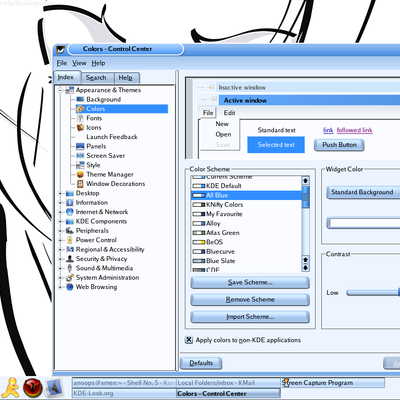Click the Save Scheme button
400x400 pixels.
click(250, 282)
